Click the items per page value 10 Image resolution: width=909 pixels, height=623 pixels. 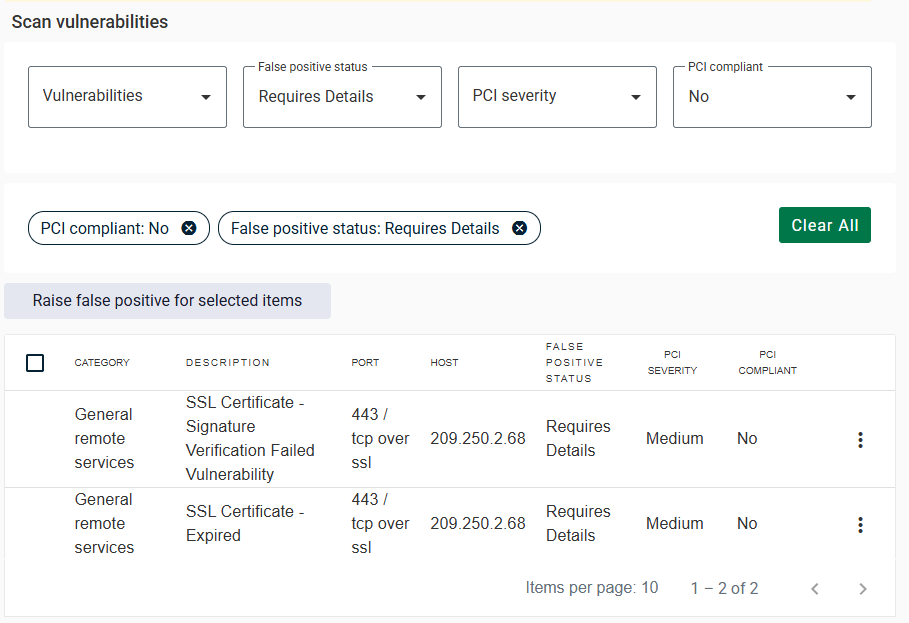pos(649,588)
